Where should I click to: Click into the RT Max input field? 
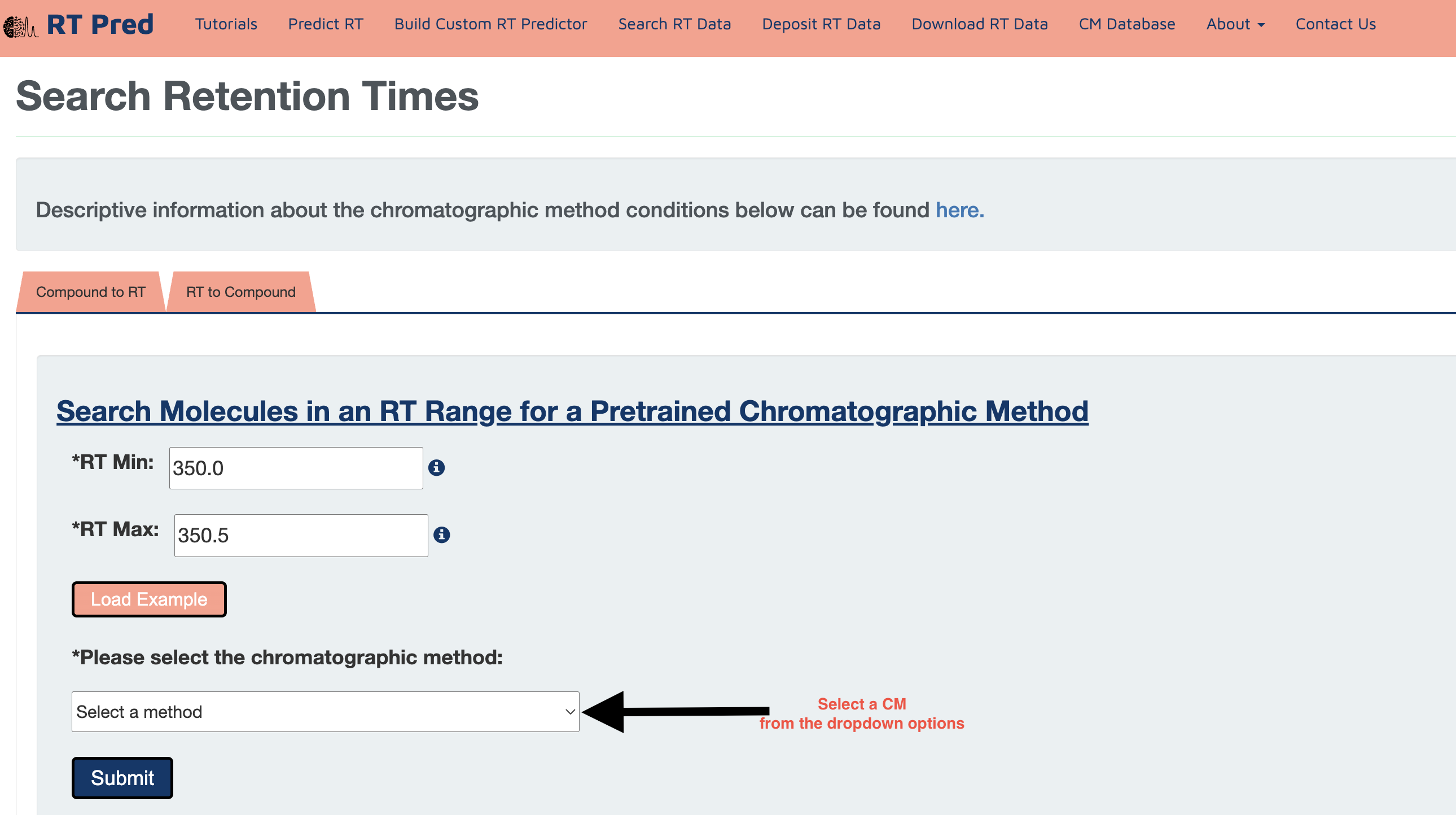(x=301, y=535)
